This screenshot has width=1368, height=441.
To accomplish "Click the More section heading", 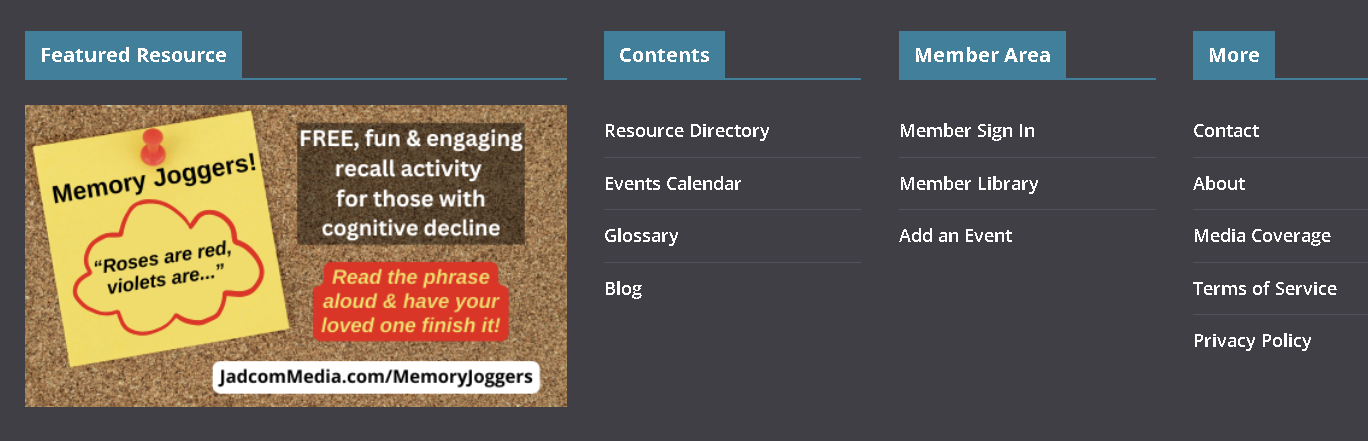I will 1233,55.
